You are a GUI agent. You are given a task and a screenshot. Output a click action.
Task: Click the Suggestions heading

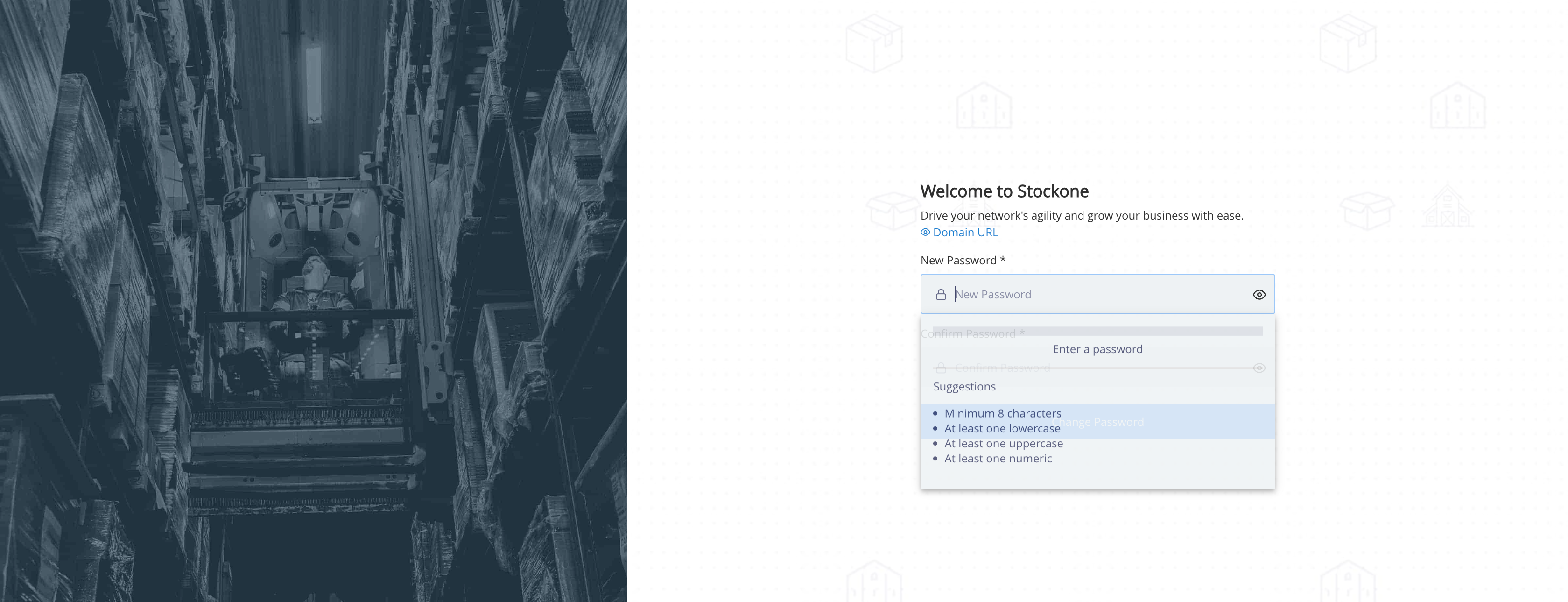(x=964, y=387)
